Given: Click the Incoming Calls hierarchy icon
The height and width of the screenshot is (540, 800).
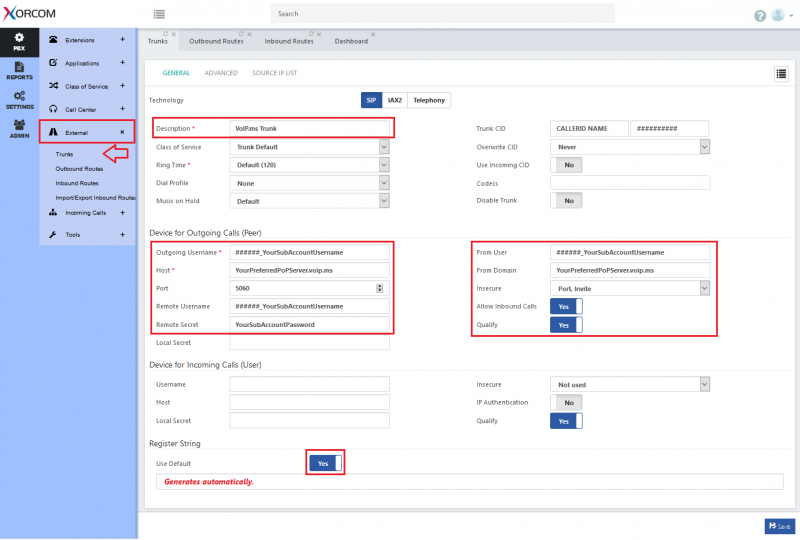Looking at the screenshot, I should pyautogui.click(x=53, y=212).
